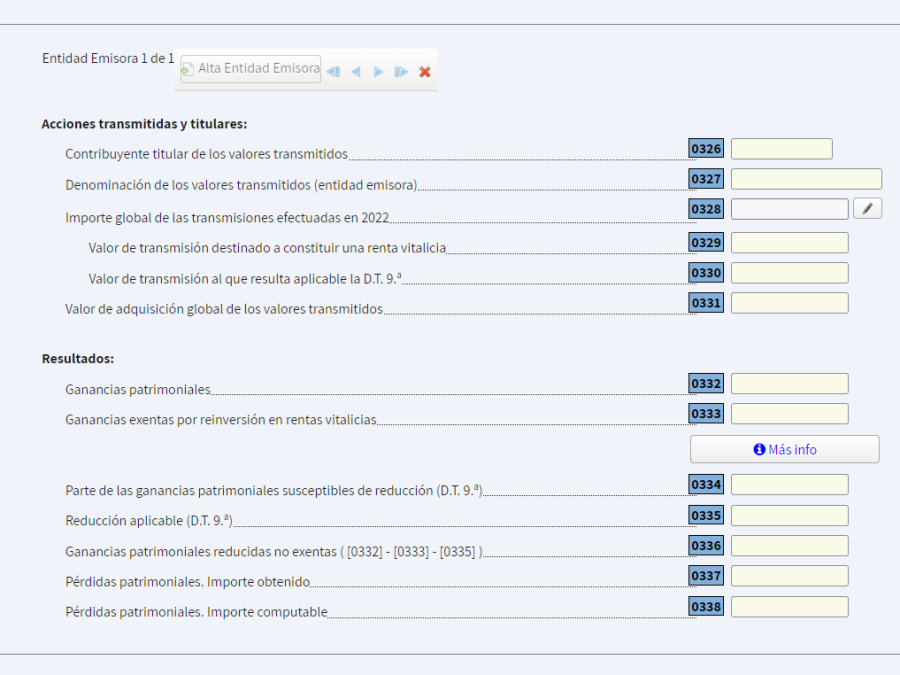Select Pérdidas patrimoniales Importe computable field 0338
The height and width of the screenshot is (675, 900).
[x=789, y=607]
